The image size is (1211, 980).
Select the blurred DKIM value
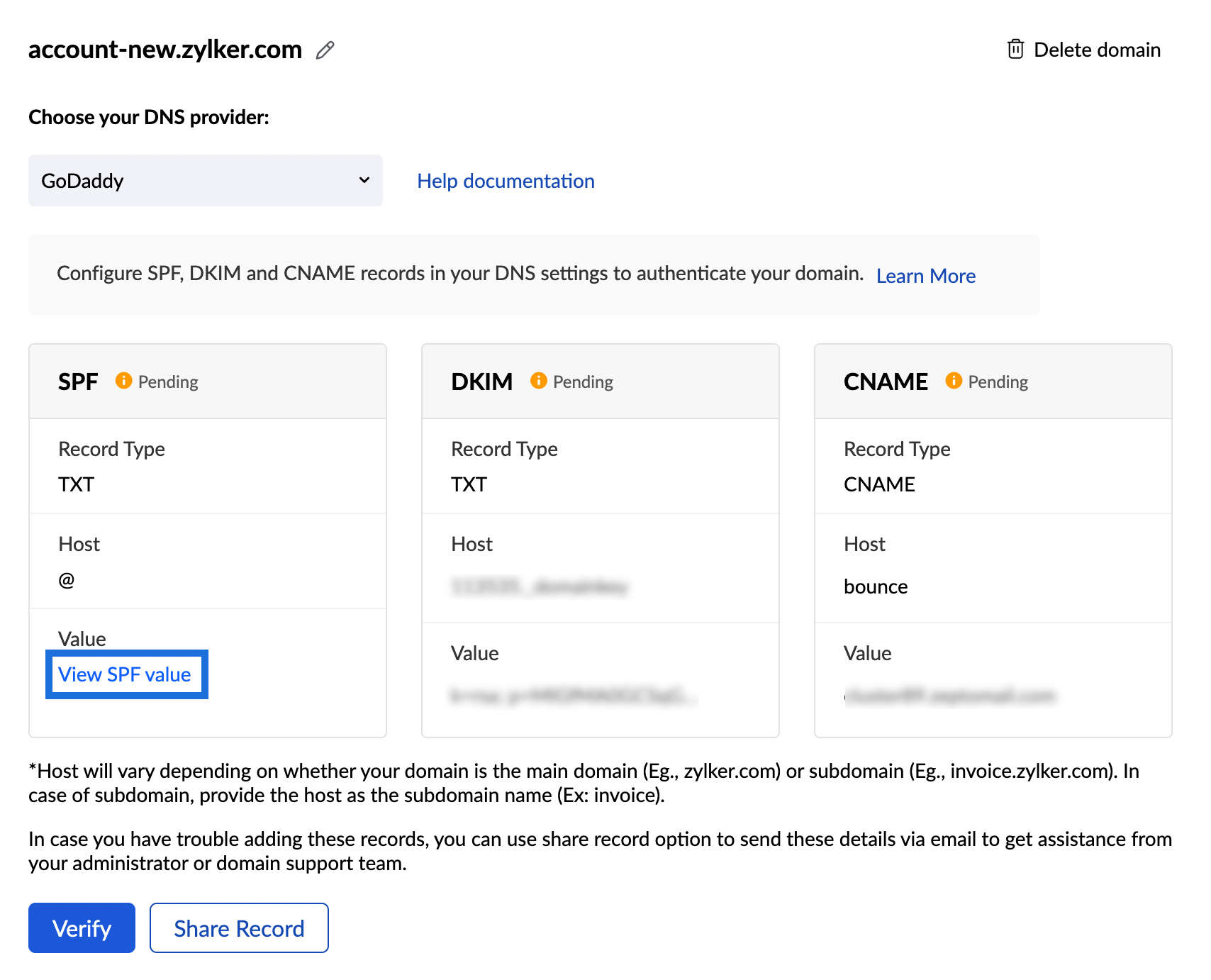tap(571, 696)
